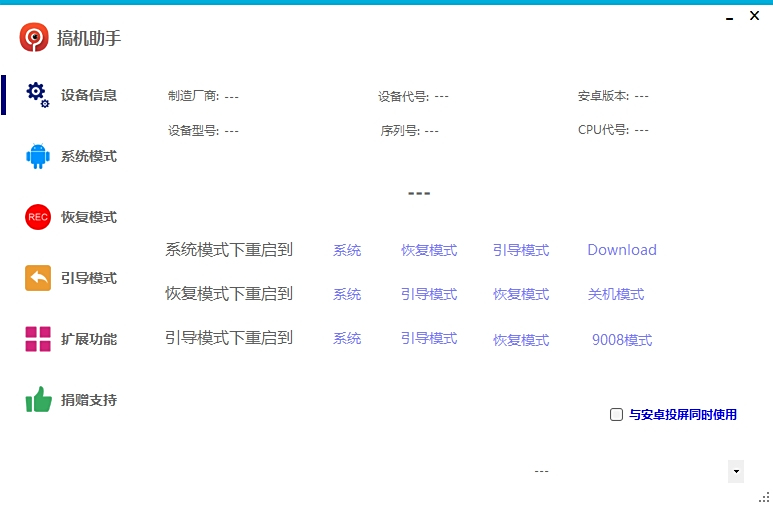Click the red REC recovery icon
This screenshot has height=506, width=773.
(38, 217)
